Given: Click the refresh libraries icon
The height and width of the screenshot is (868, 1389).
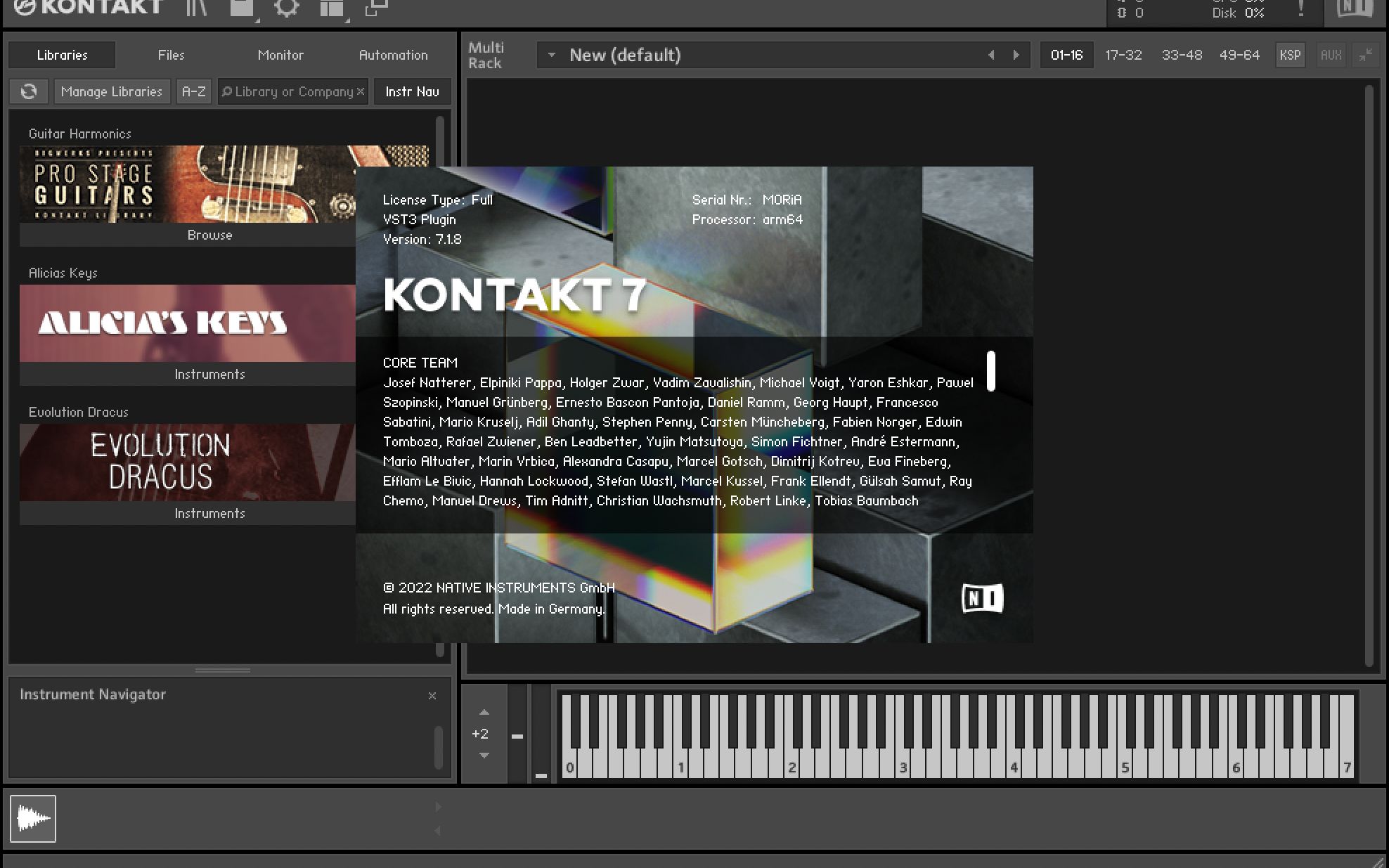Looking at the screenshot, I should (x=29, y=91).
